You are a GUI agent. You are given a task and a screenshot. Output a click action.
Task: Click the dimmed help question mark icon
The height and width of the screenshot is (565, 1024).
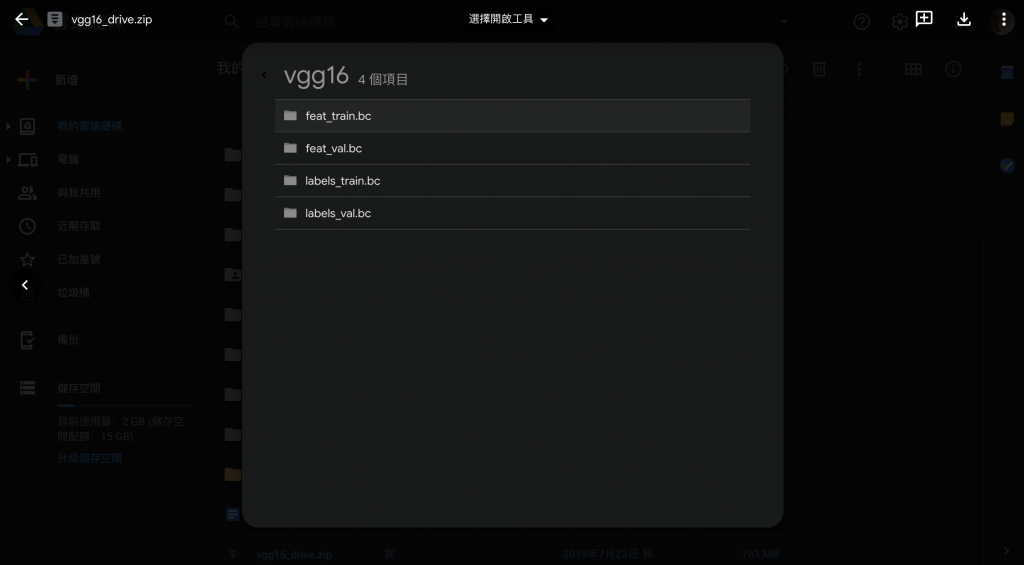pyautogui.click(x=862, y=22)
